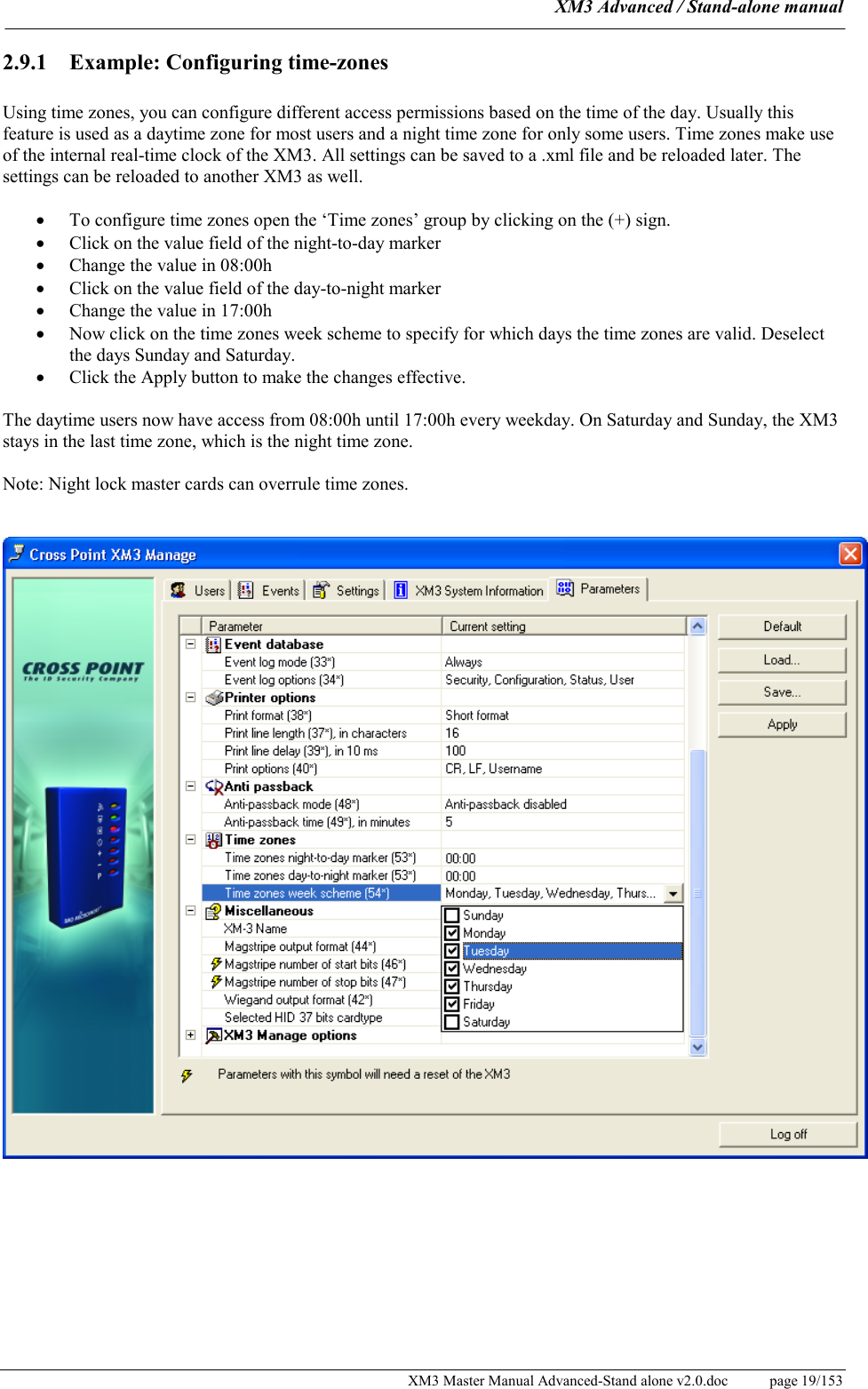Collapse the Anti passback group
This screenshot has height=1389, width=868.
tap(190, 786)
